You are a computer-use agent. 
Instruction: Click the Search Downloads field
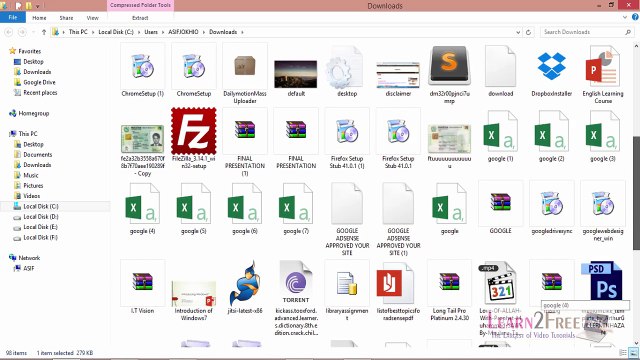click(x=587, y=32)
